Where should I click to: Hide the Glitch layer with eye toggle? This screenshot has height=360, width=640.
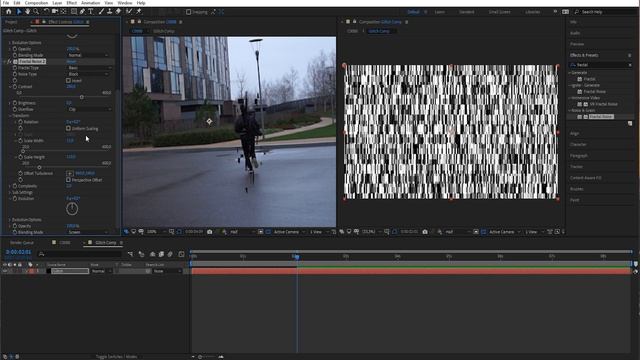(x=5, y=271)
